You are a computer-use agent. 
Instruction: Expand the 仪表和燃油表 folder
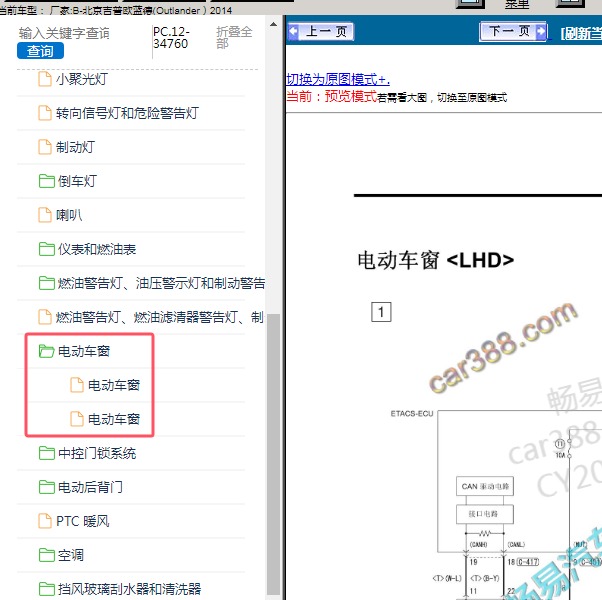tap(97, 249)
